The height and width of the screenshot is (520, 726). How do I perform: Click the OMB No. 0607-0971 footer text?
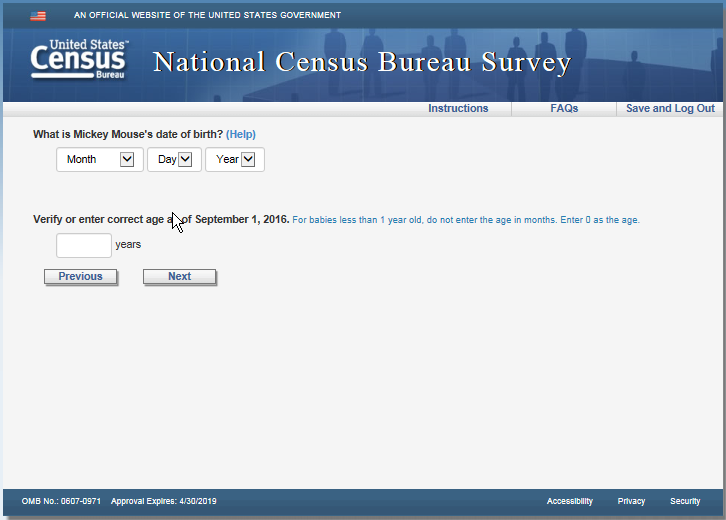[x=61, y=501]
